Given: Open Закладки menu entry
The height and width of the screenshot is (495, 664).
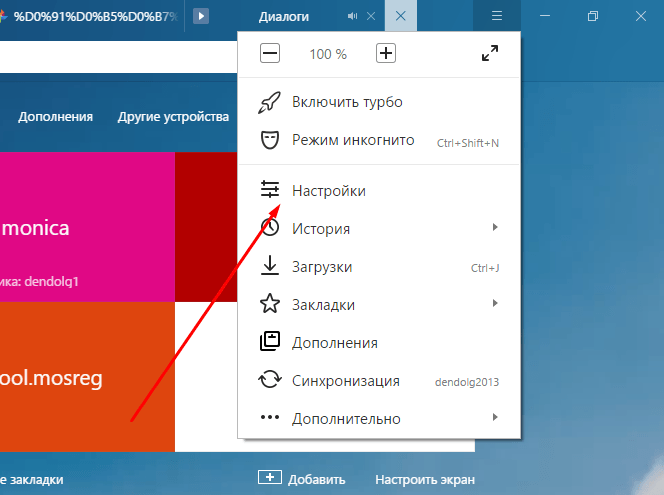Looking at the screenshot, I should point(379,305).
